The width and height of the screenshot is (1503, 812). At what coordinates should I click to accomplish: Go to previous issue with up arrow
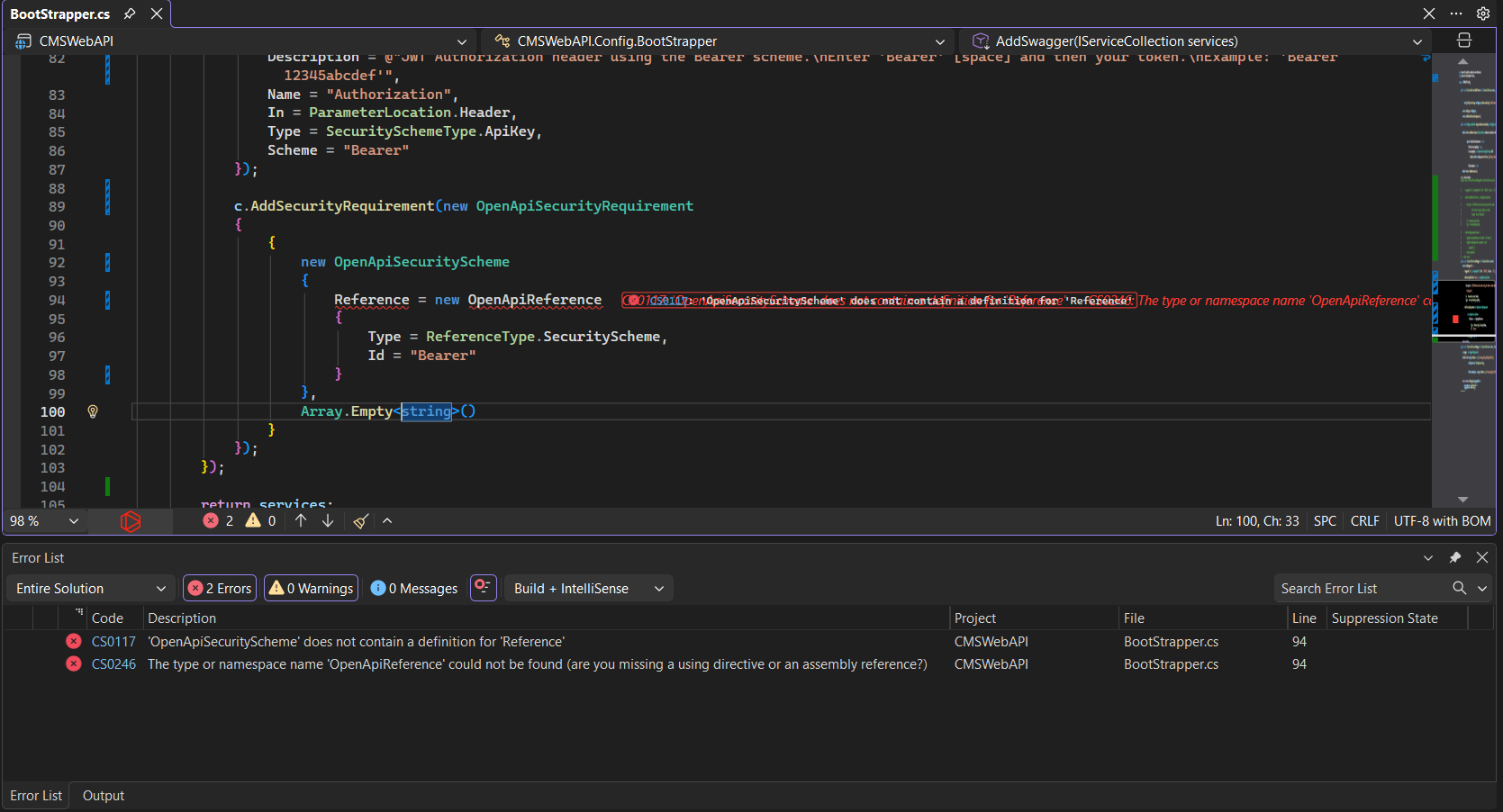tap(301, 521)
